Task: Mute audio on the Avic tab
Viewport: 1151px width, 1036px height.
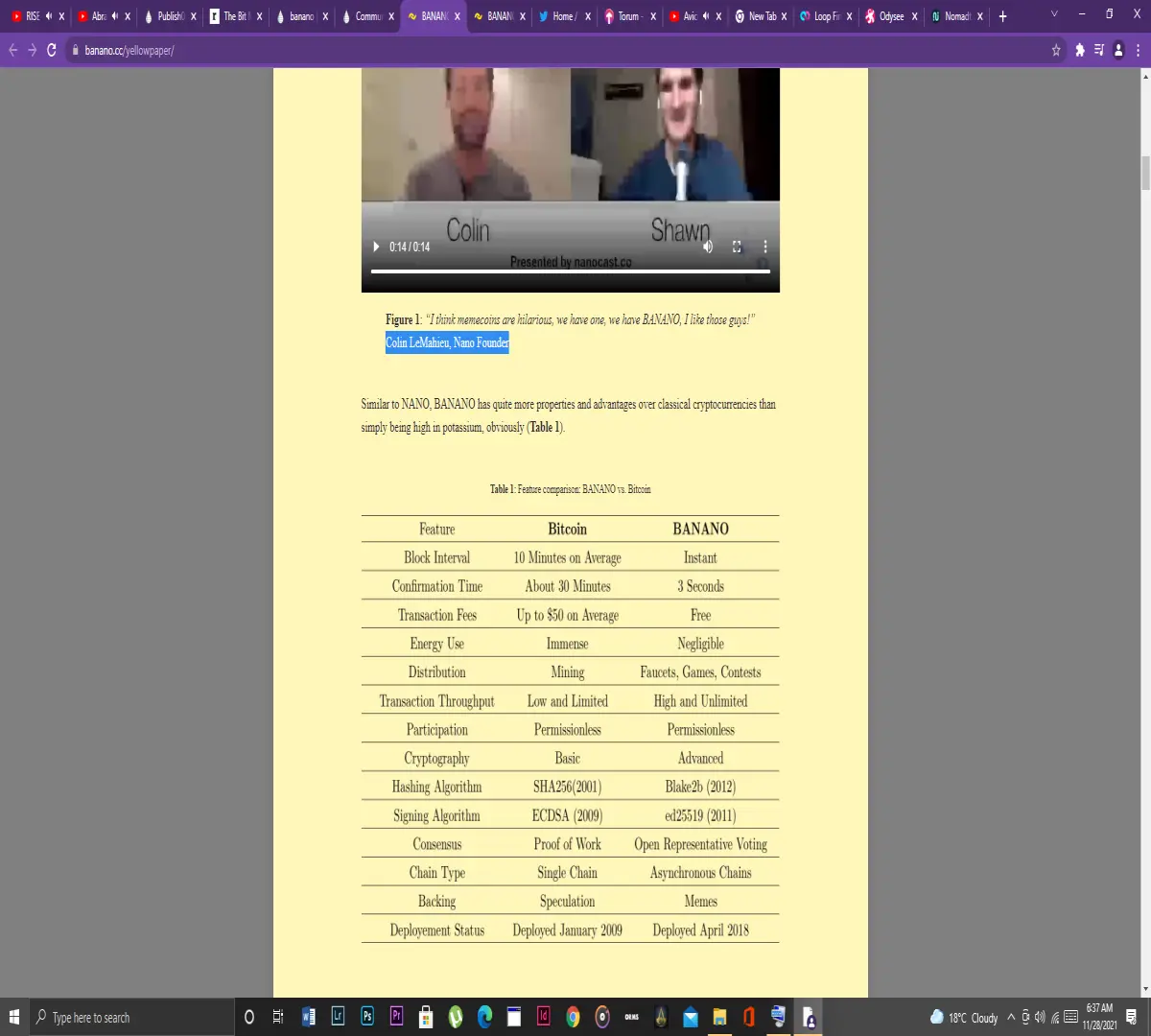Action: click(x=705, y=16)
